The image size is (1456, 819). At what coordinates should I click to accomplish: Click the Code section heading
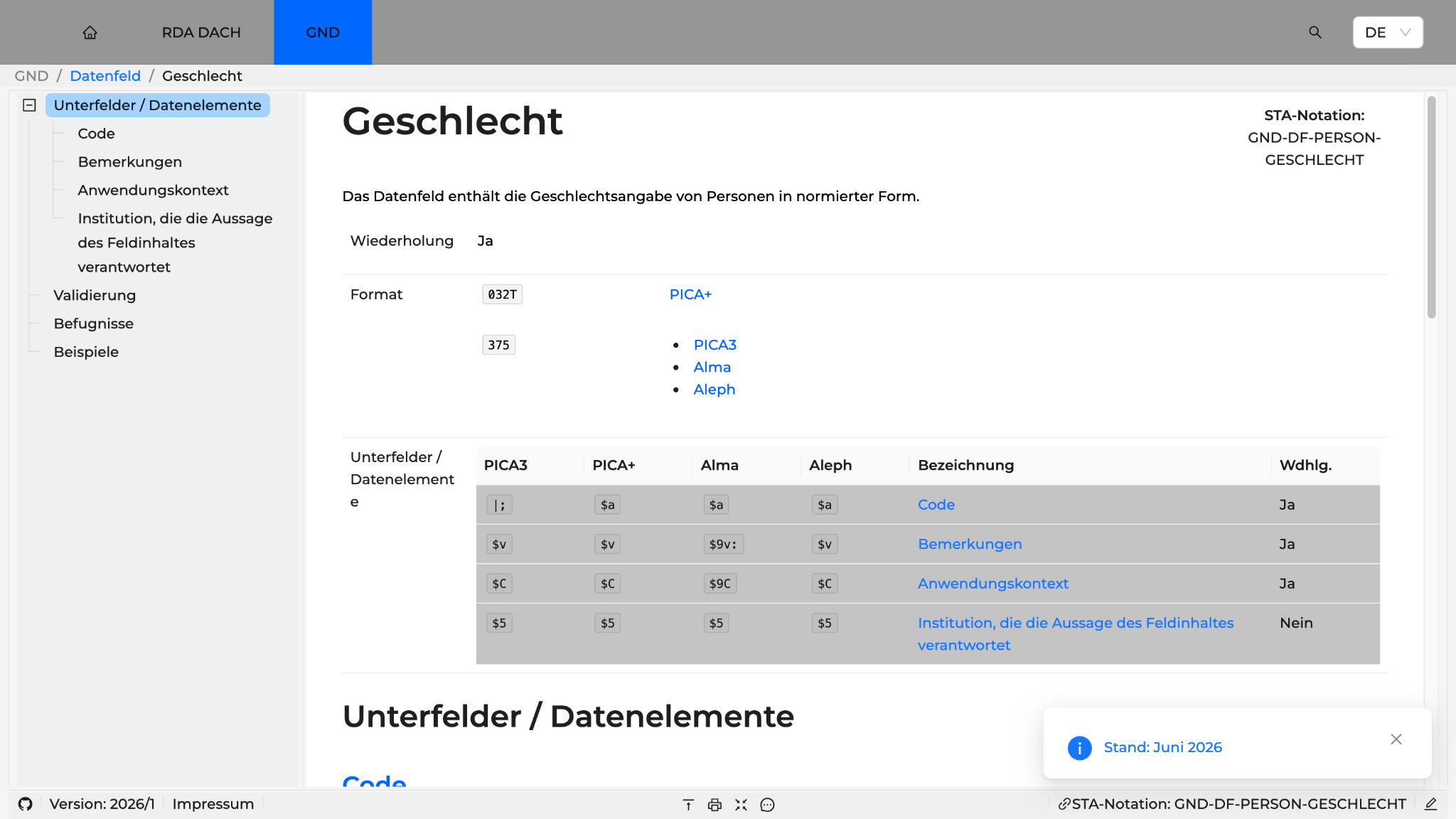(374, 781)
